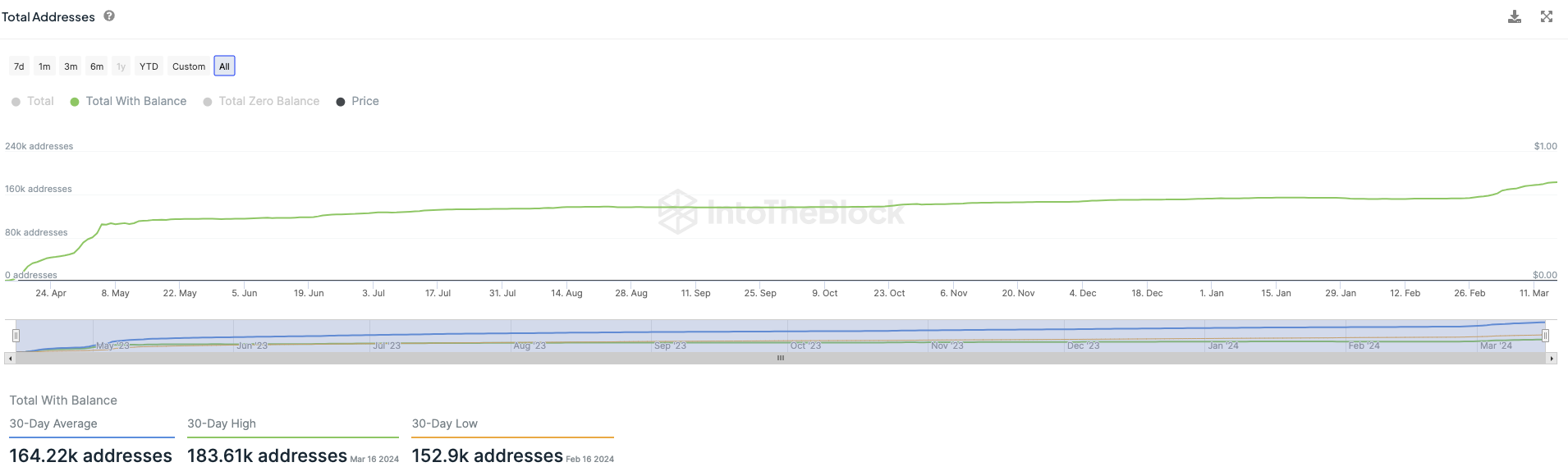
Task: Toggle the Total series legend
Action: (x=33, y=101)
